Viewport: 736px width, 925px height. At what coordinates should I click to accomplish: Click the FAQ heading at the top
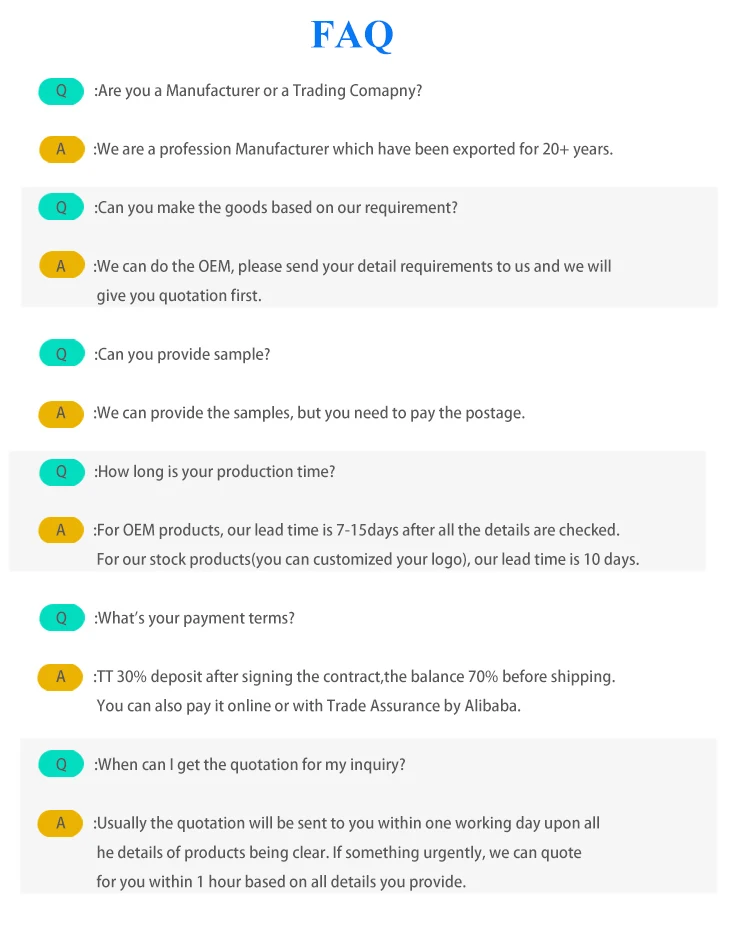point(352,35)
